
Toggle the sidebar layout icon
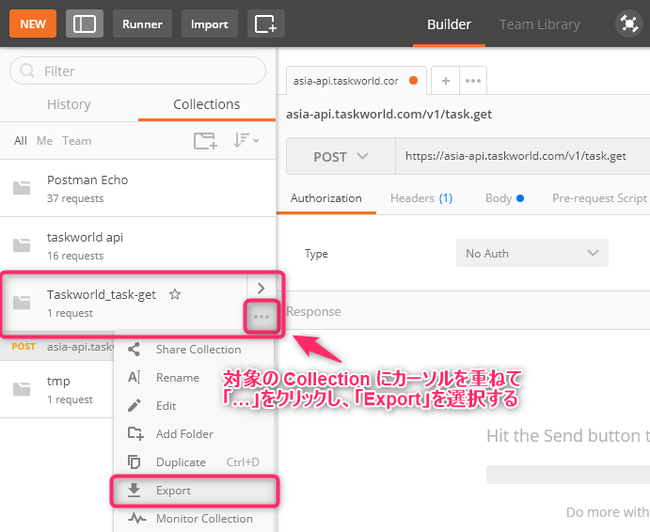(85, 24)
